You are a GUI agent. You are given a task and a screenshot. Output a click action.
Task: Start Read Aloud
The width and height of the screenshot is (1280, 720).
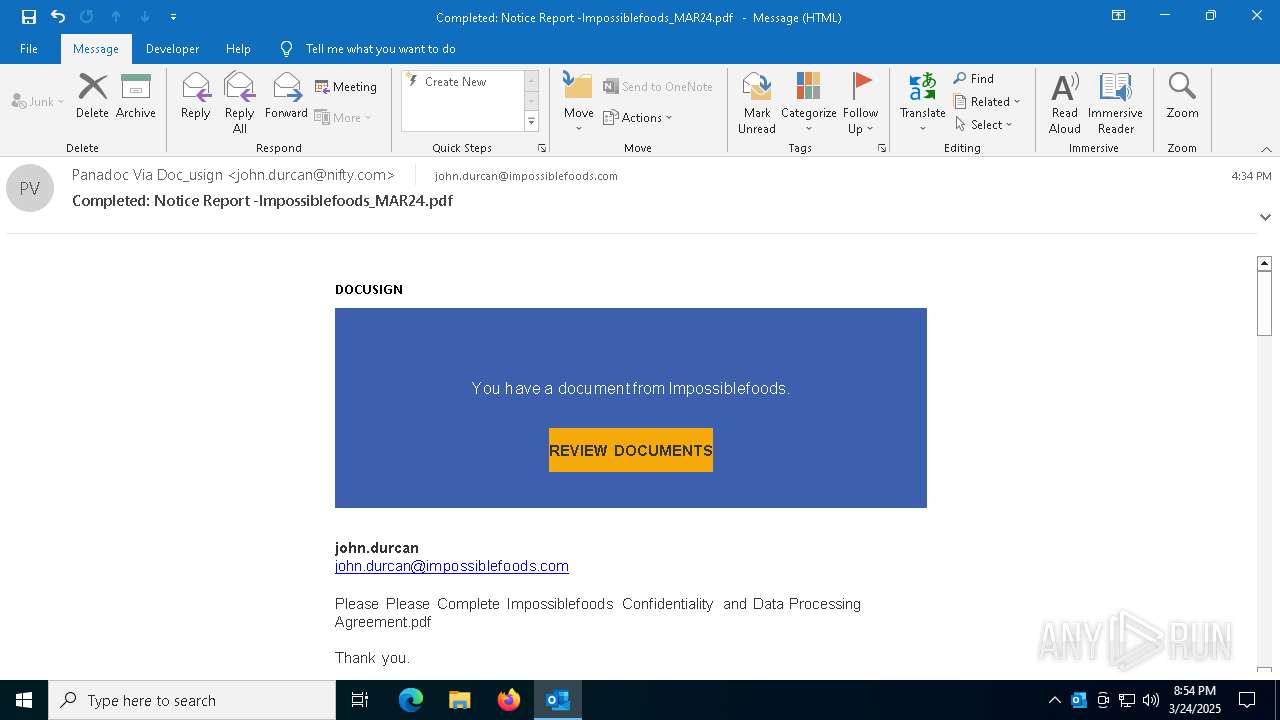[1064, 103]
